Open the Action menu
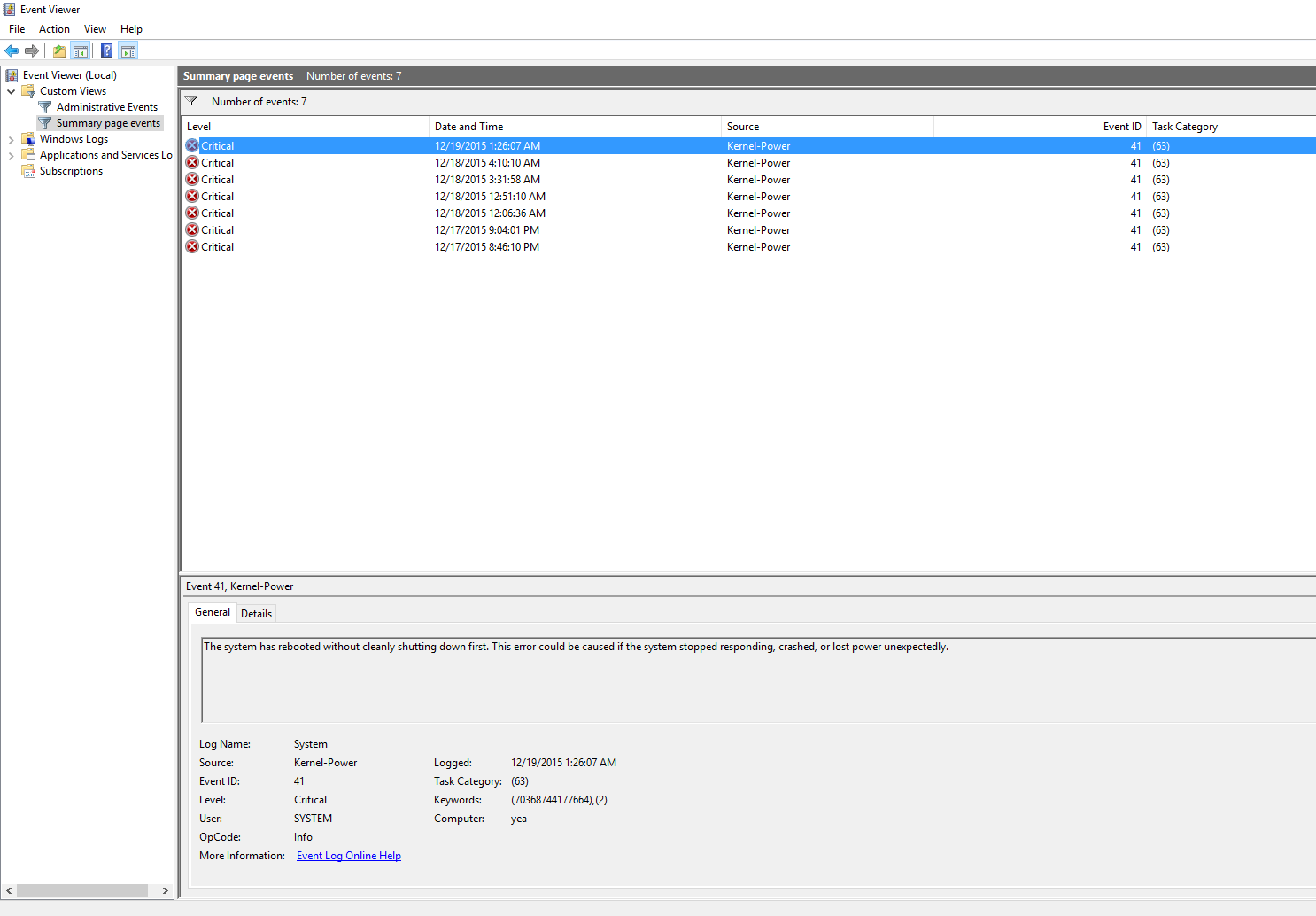 click(x=54, y=29)
